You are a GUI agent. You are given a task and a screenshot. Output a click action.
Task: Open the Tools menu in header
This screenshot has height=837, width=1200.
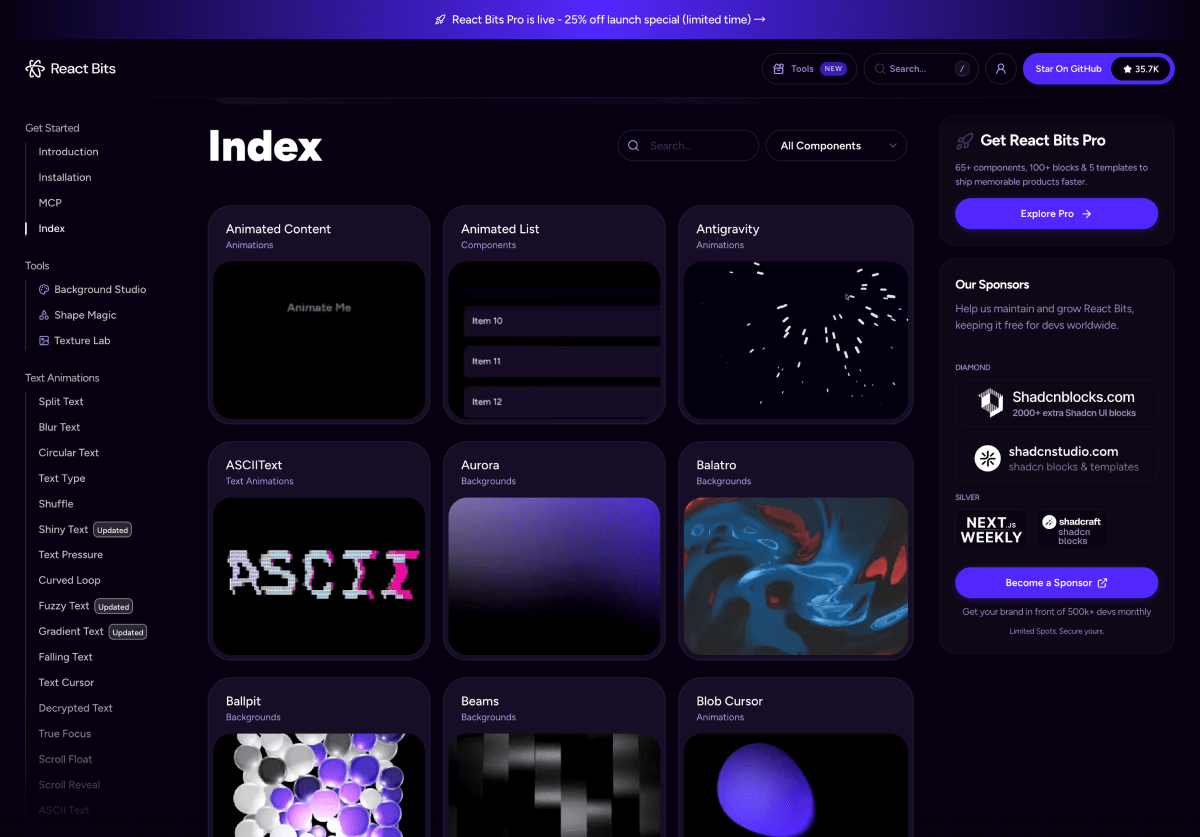[x=809, y=69]
